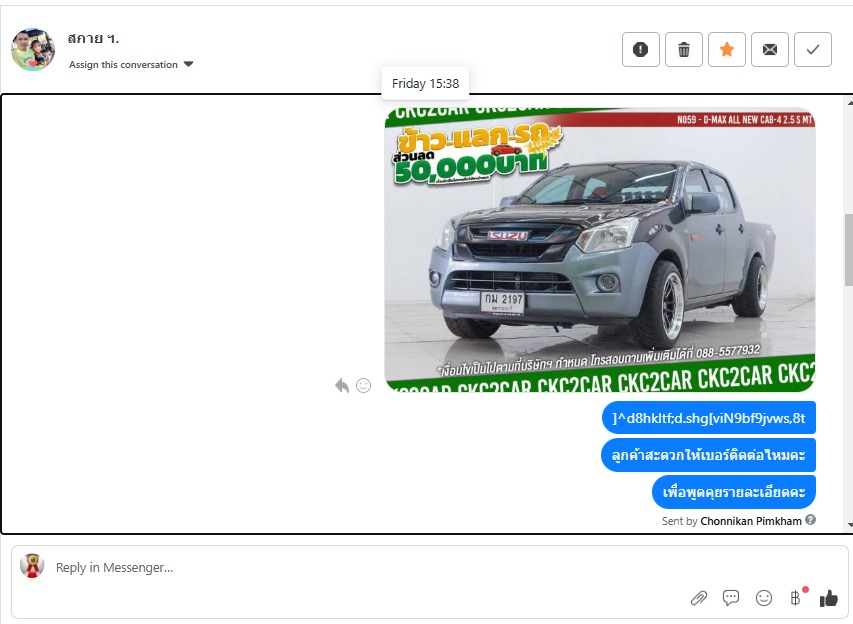Open help icon beside Chonnikan Pimkham
Image resolution: width=853 pixels, height=624 pixels.
pyautogui.click(x=810, y=520)
